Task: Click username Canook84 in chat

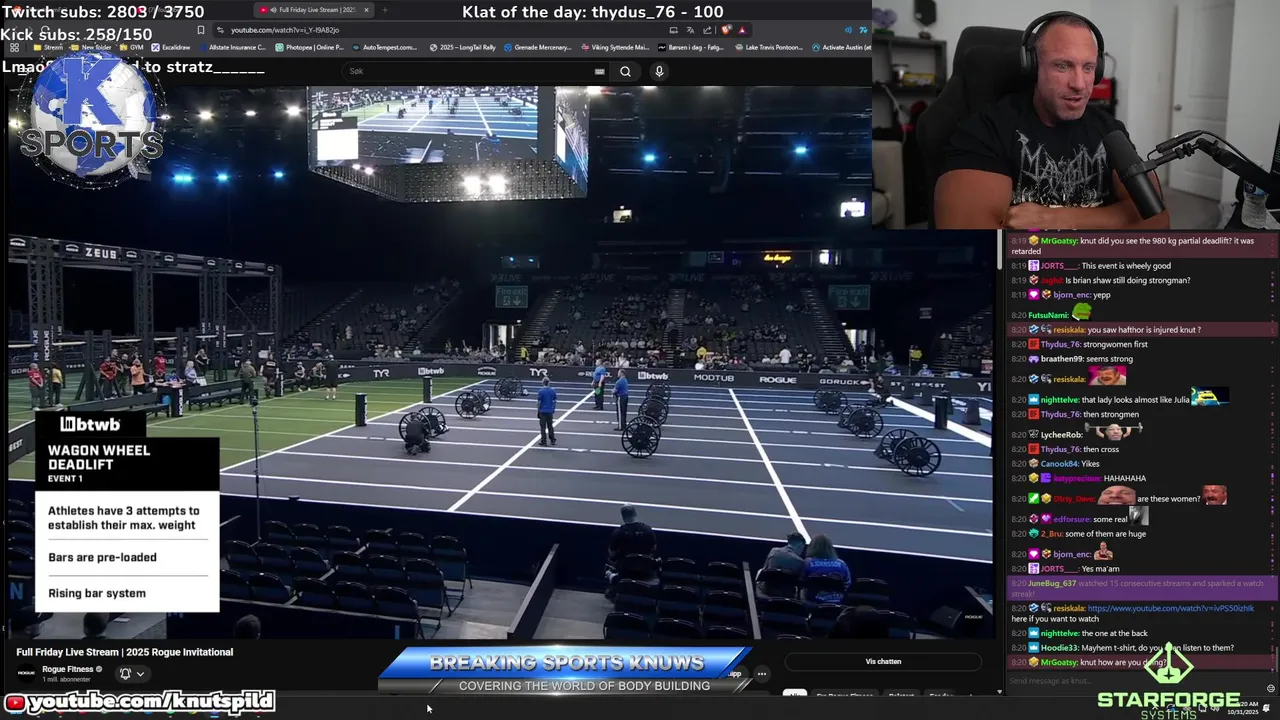Action: 1061,464
